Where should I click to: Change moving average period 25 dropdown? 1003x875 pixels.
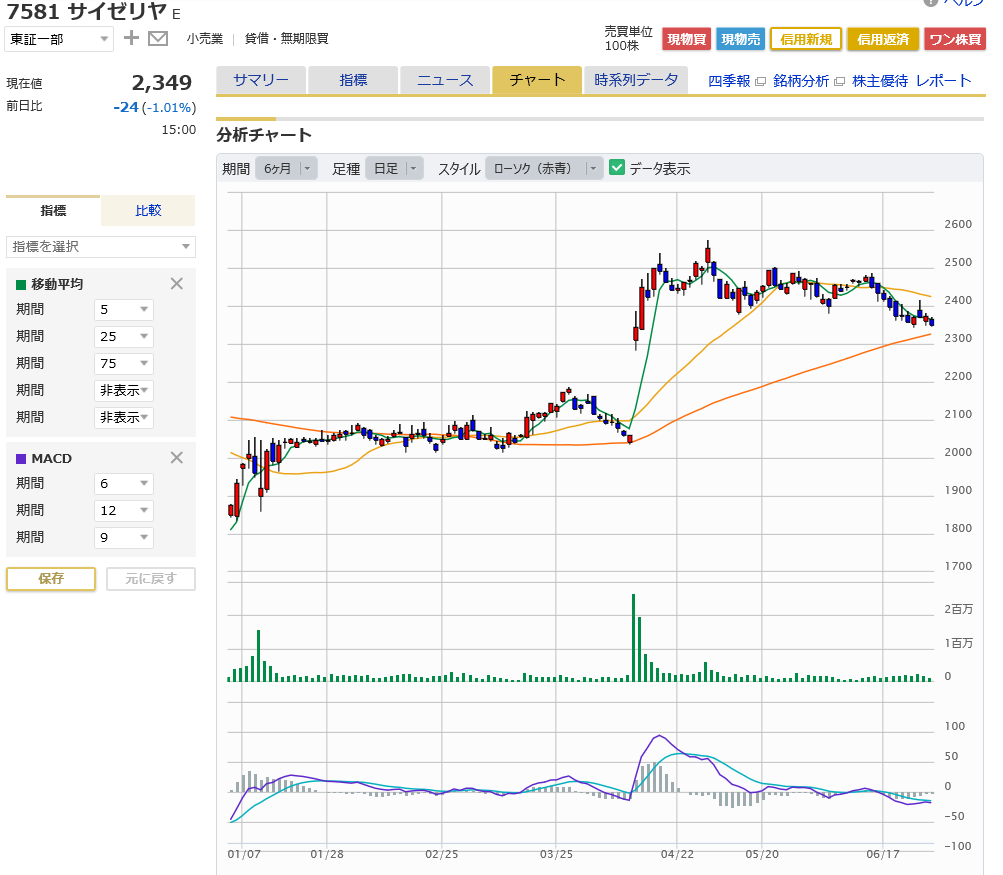(123, 336)
